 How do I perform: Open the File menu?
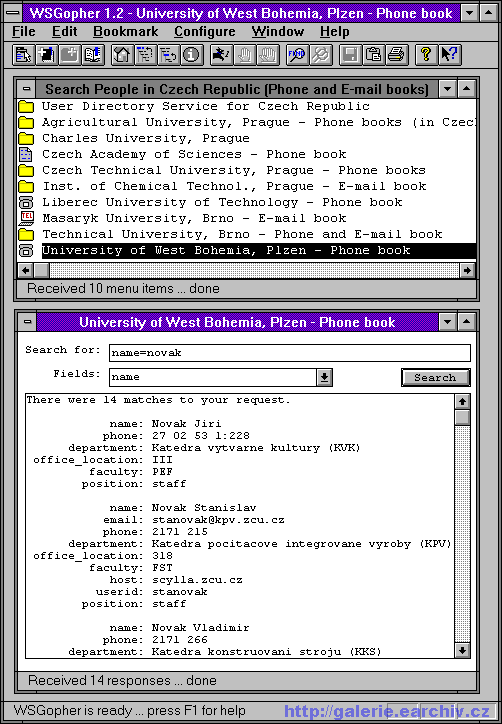[24, 32]
